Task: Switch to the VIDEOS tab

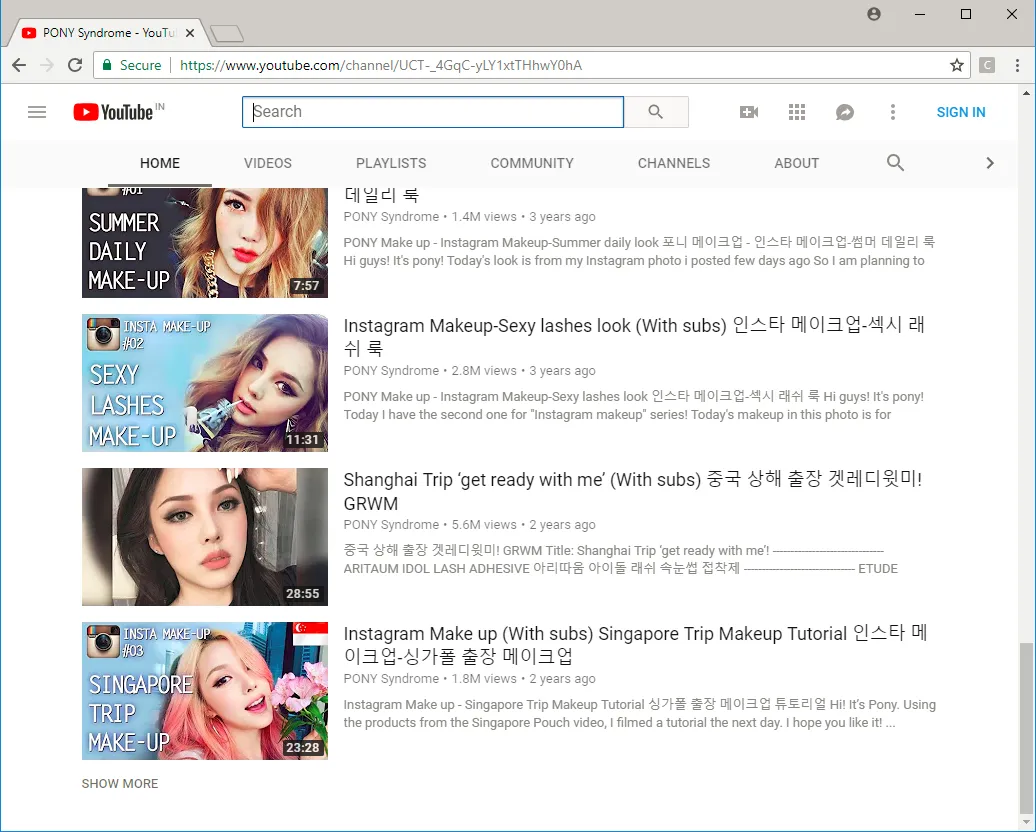Action: 268,163
